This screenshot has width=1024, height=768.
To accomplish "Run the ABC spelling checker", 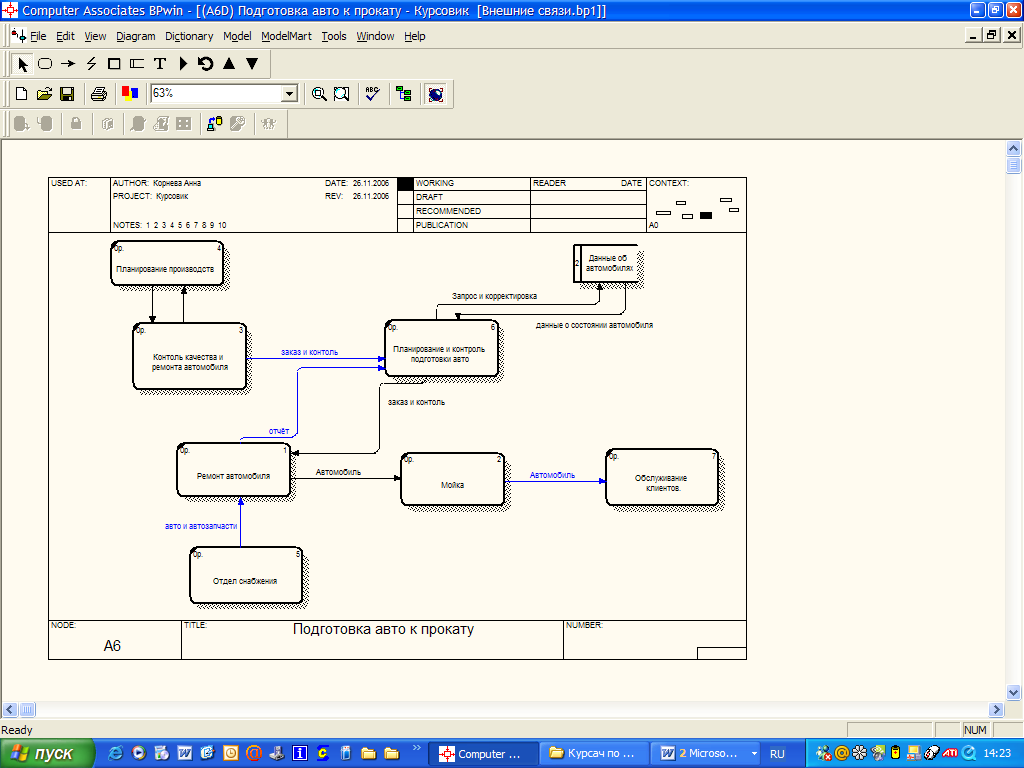I will pyautogui.click(x=372, y=94).
